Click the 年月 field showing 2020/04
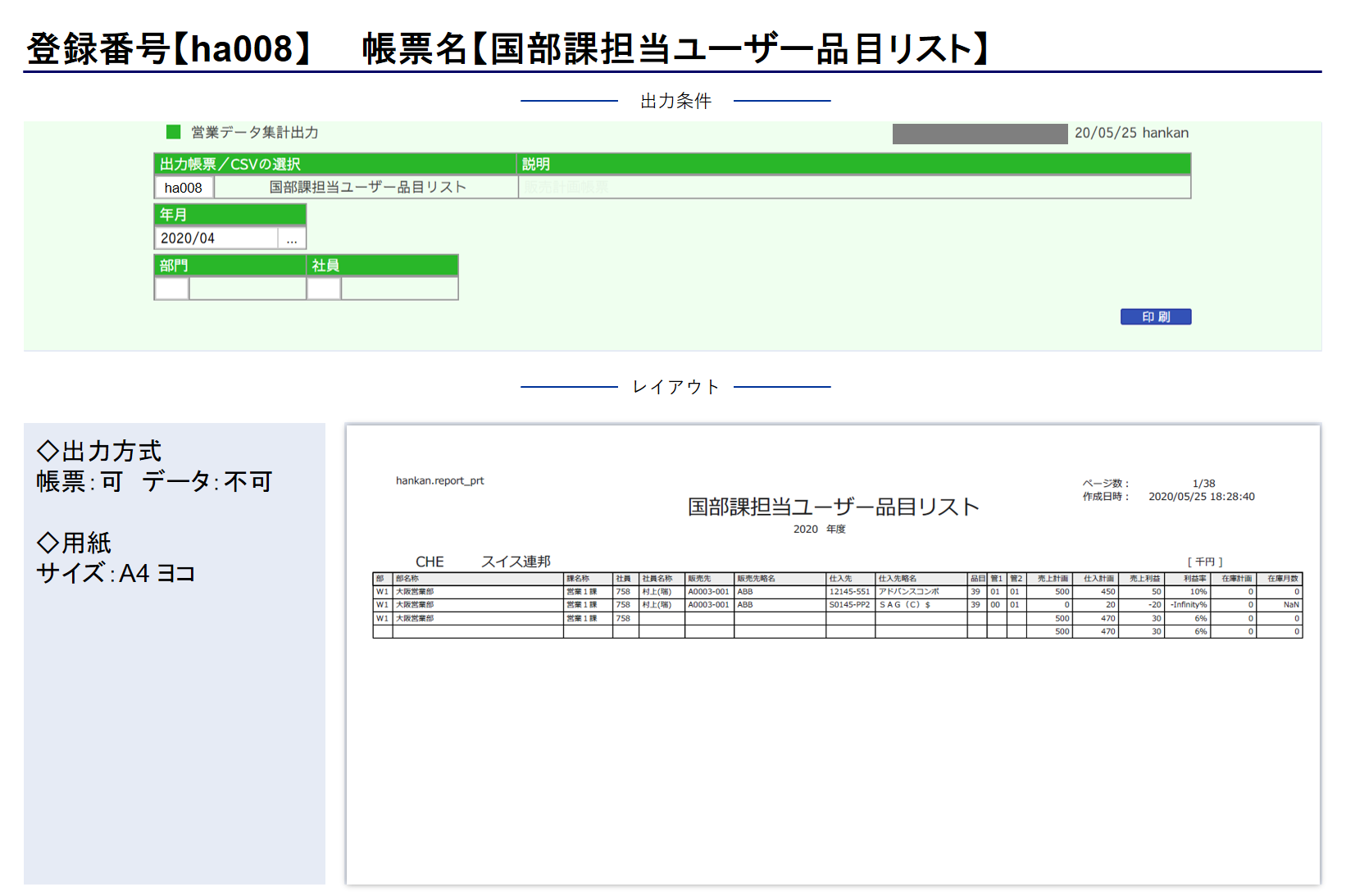This screenshot has width=1346, height=896. (x=216, y=238)
